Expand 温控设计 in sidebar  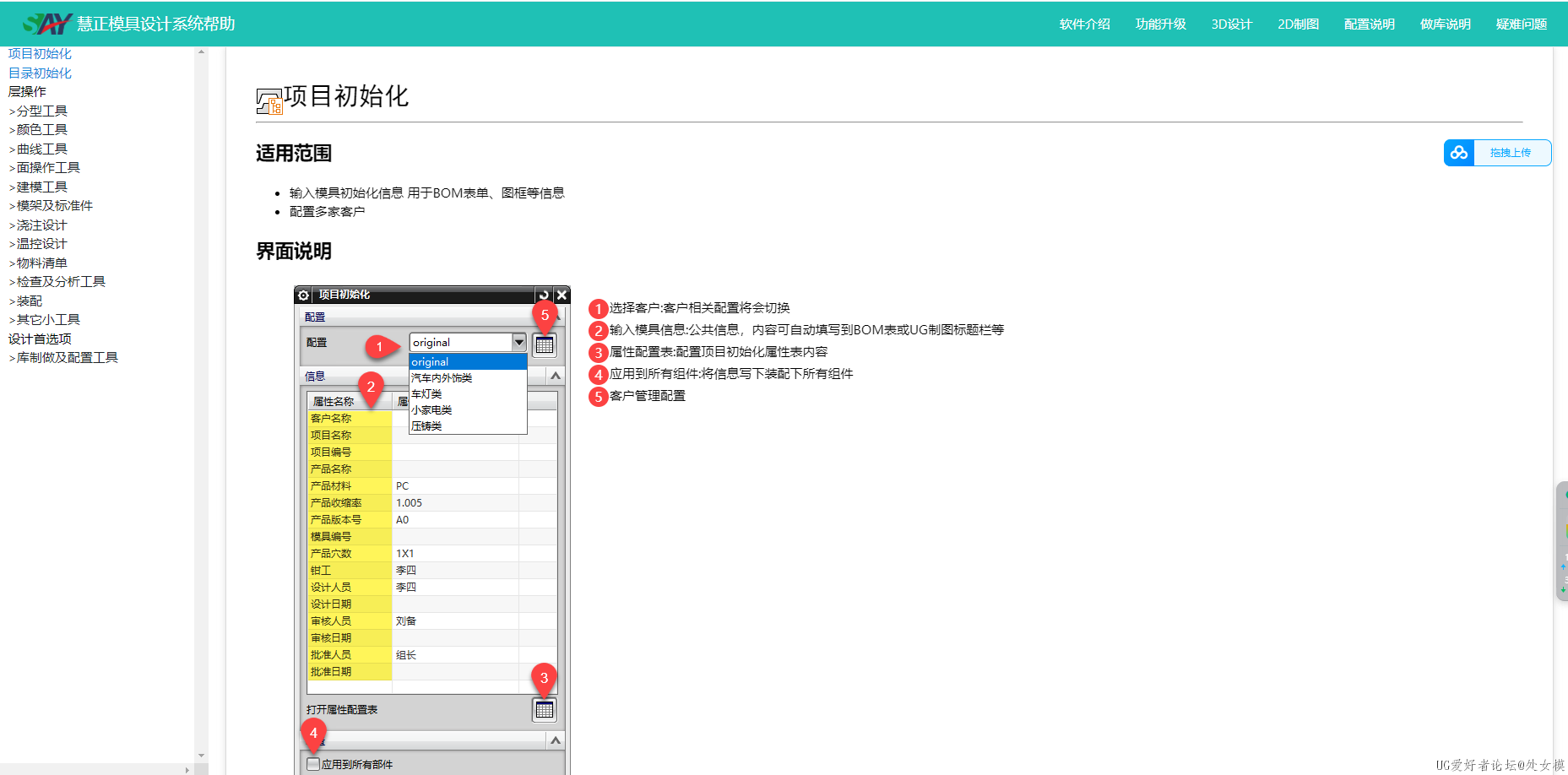point(38,243)
